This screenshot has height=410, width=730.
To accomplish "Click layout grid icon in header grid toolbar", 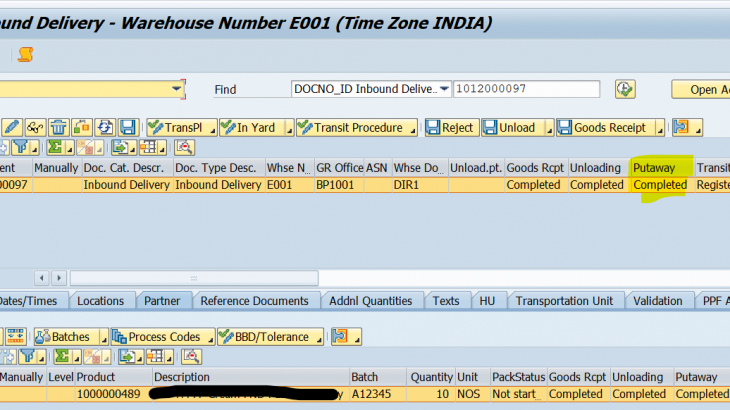I will [149, 148].
